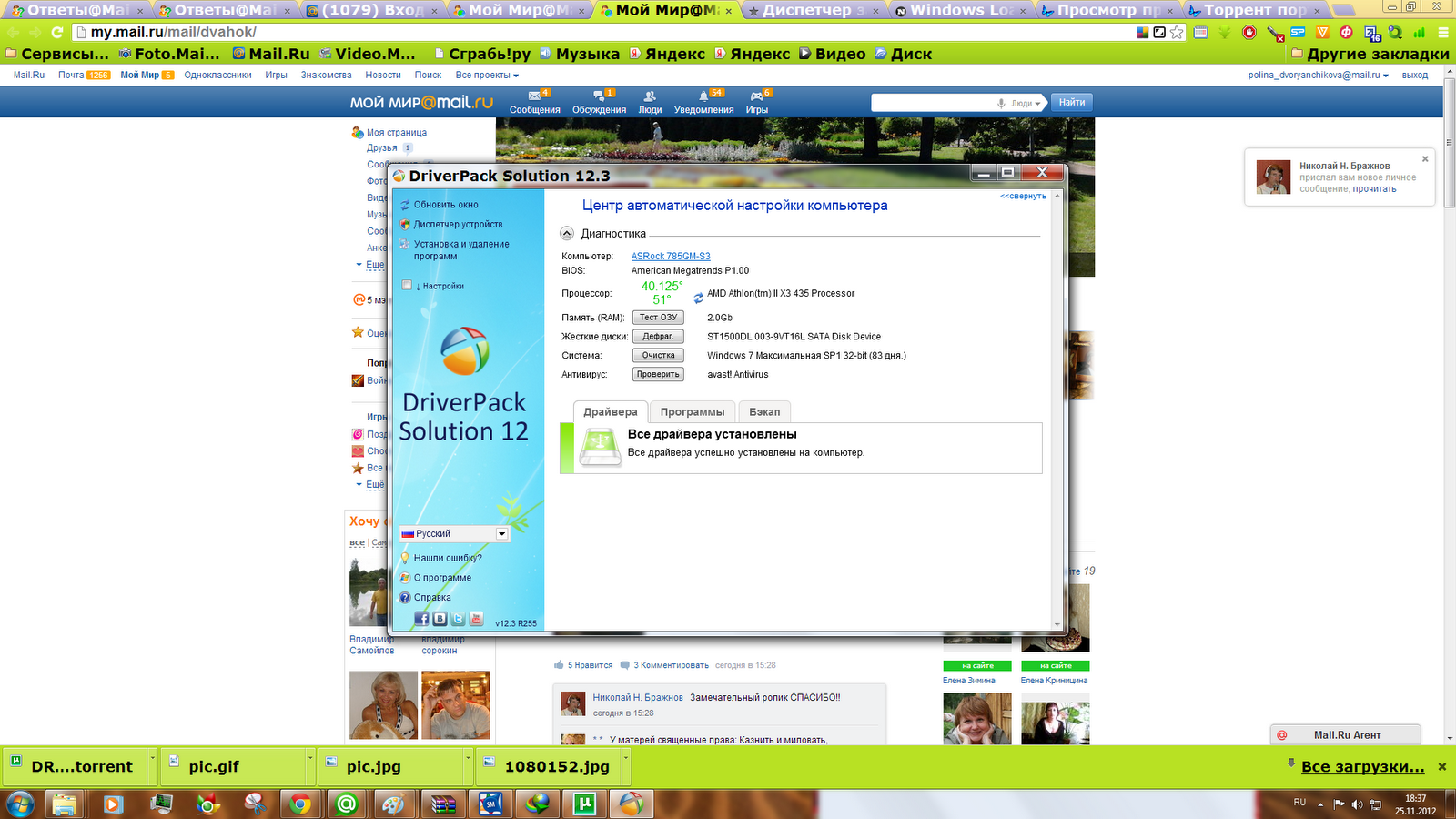This screenshot has width=1456, height=819.
Task: Open account dropdown for polina_dvoryanchikova@mail.ru
Action: click(x=1318, y=75)
